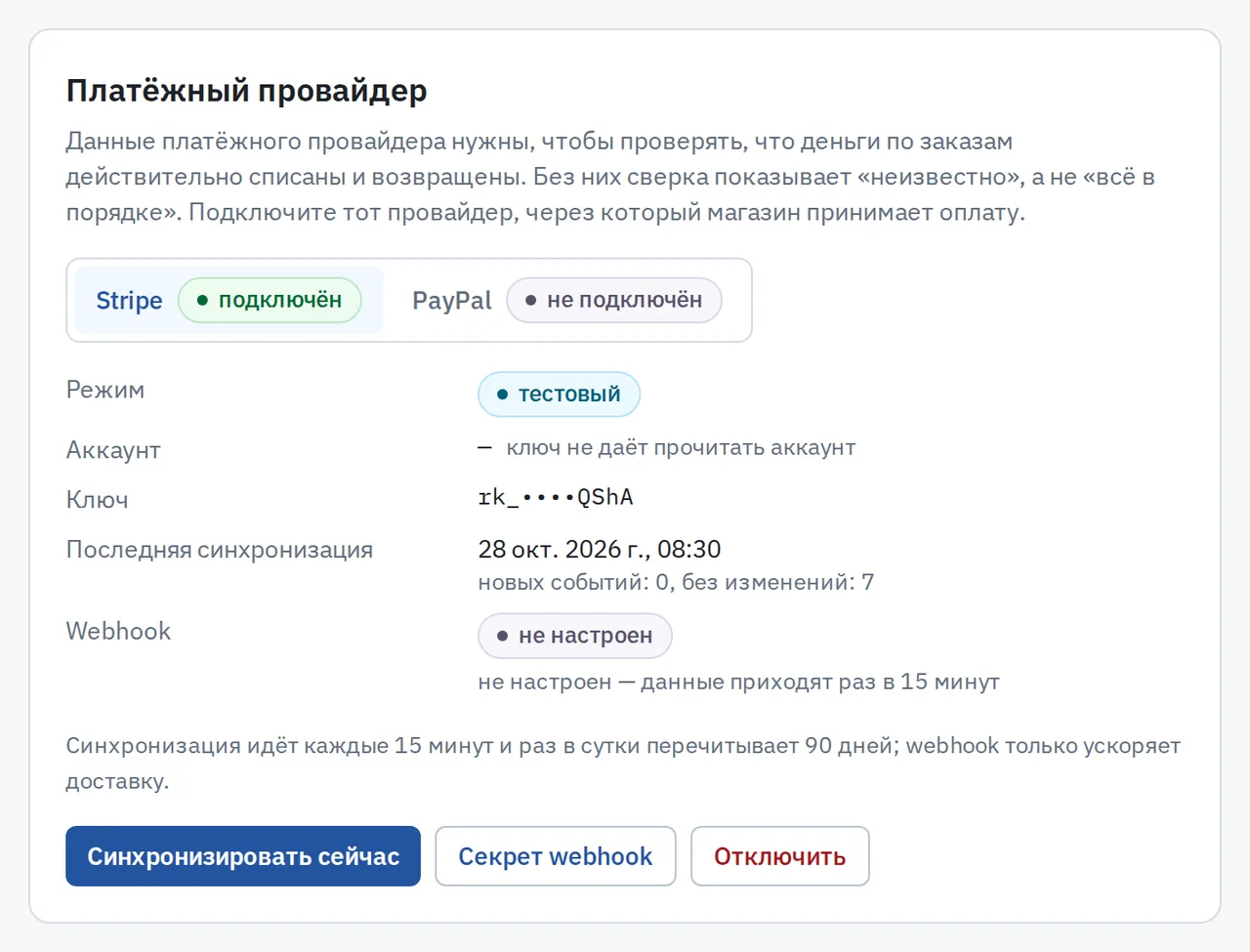
Task: Click the text «новых событий: 0, без изменений: 7»
Action: (x=676, y=582)
